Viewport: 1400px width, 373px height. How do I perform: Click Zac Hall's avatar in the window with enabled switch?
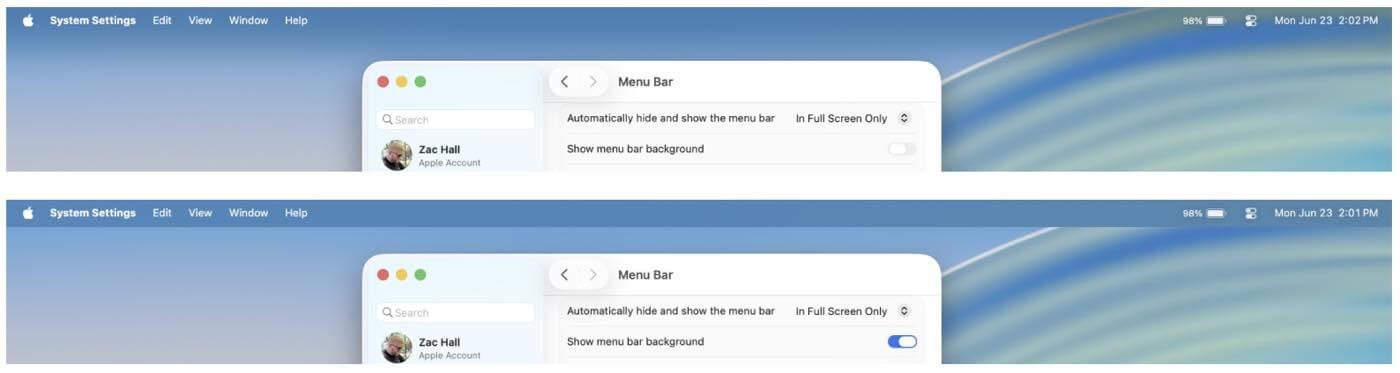tap(397, 348)
